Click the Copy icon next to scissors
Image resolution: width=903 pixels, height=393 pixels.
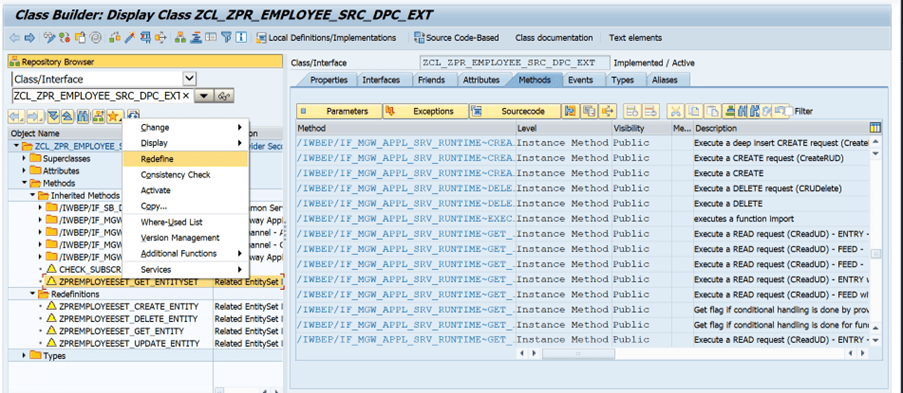[694, 111]
